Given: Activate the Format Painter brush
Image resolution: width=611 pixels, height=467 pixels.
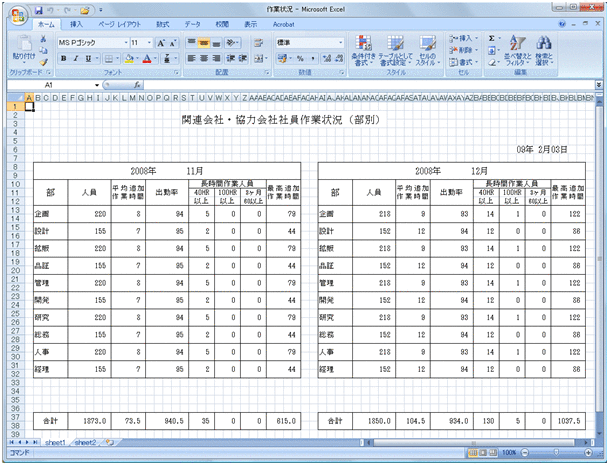Looking at the screenshot, I should [44, 62].
